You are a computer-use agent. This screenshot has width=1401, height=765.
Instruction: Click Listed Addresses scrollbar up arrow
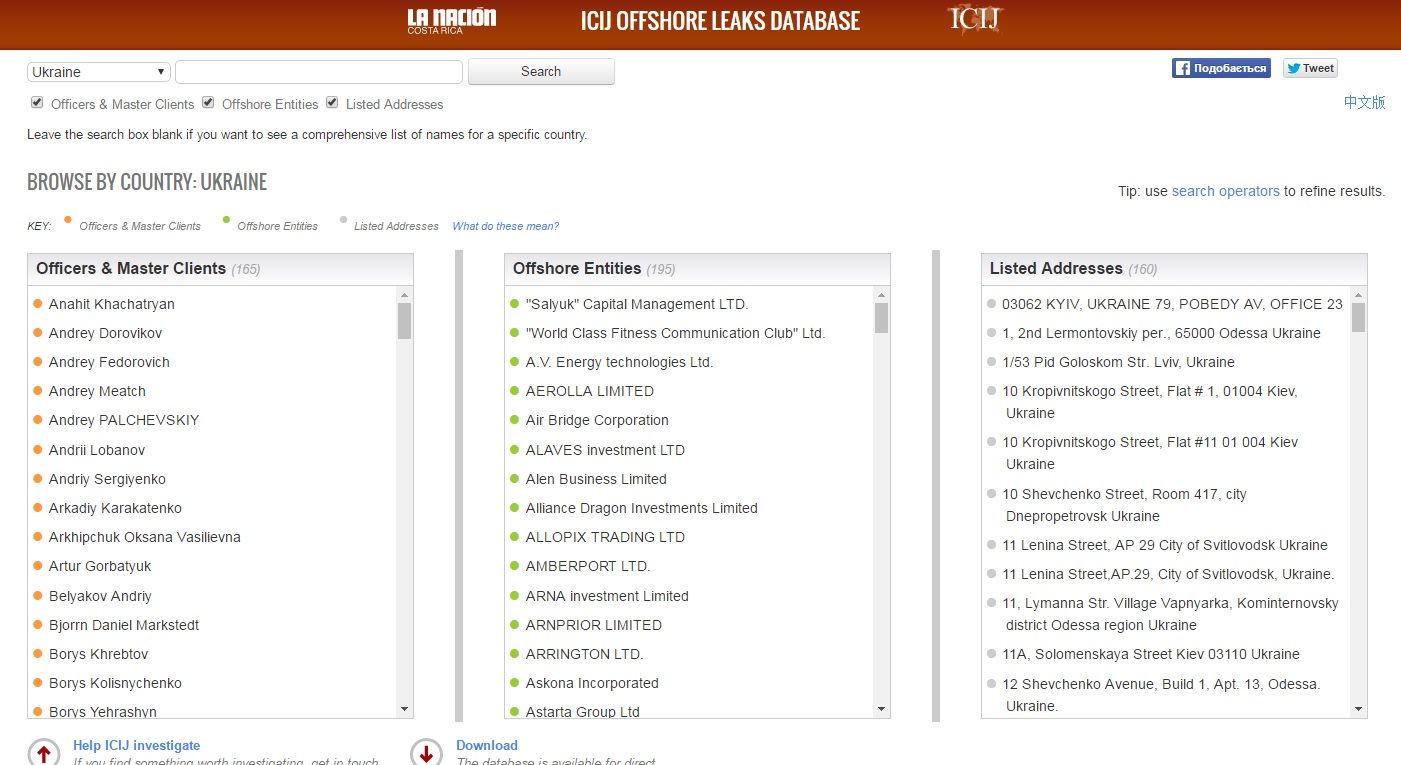tap(1358, 295)
